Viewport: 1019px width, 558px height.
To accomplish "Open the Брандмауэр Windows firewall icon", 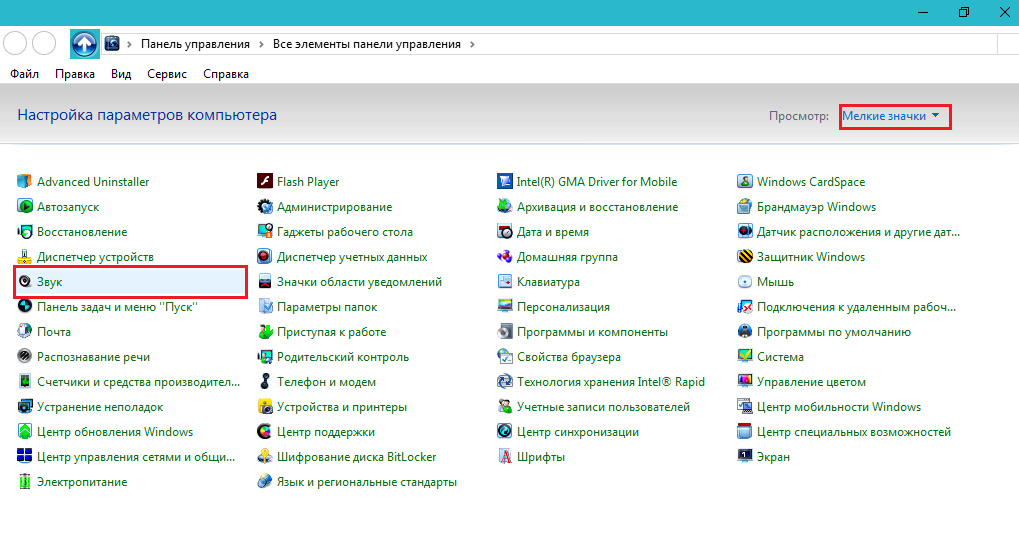I will (745, 207).
